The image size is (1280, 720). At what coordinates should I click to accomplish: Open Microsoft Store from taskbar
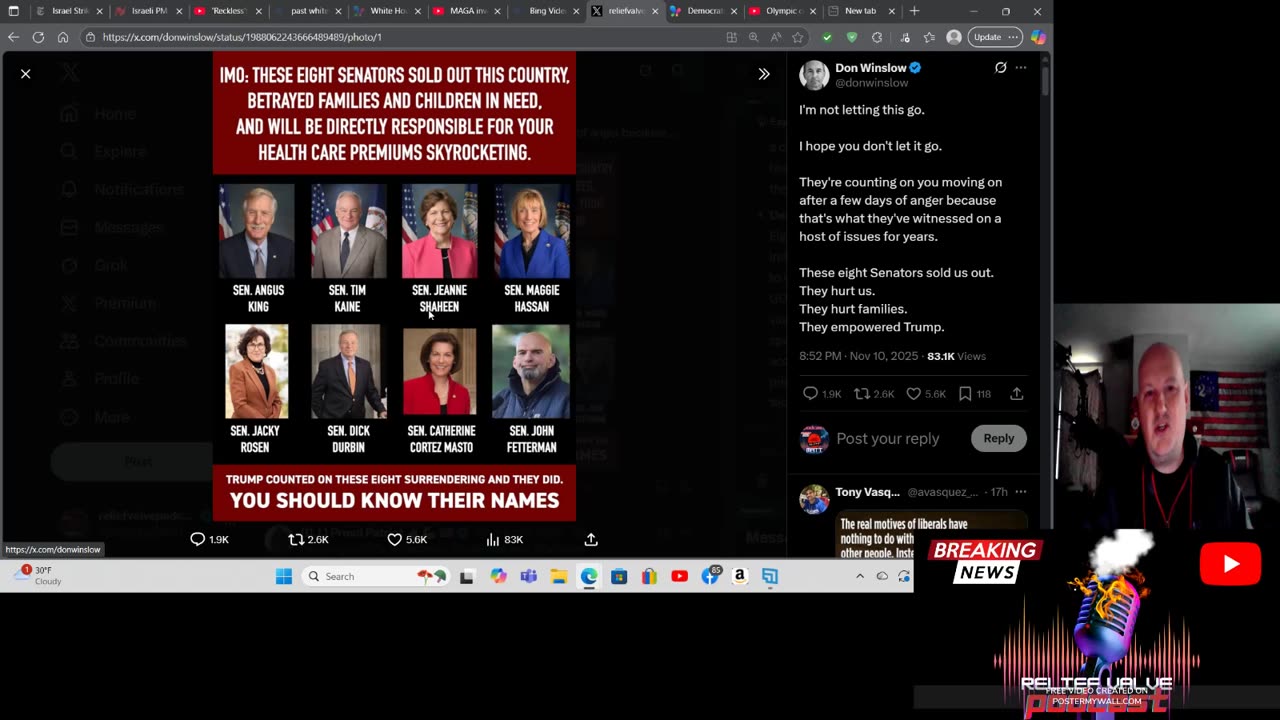pos(619,576)
